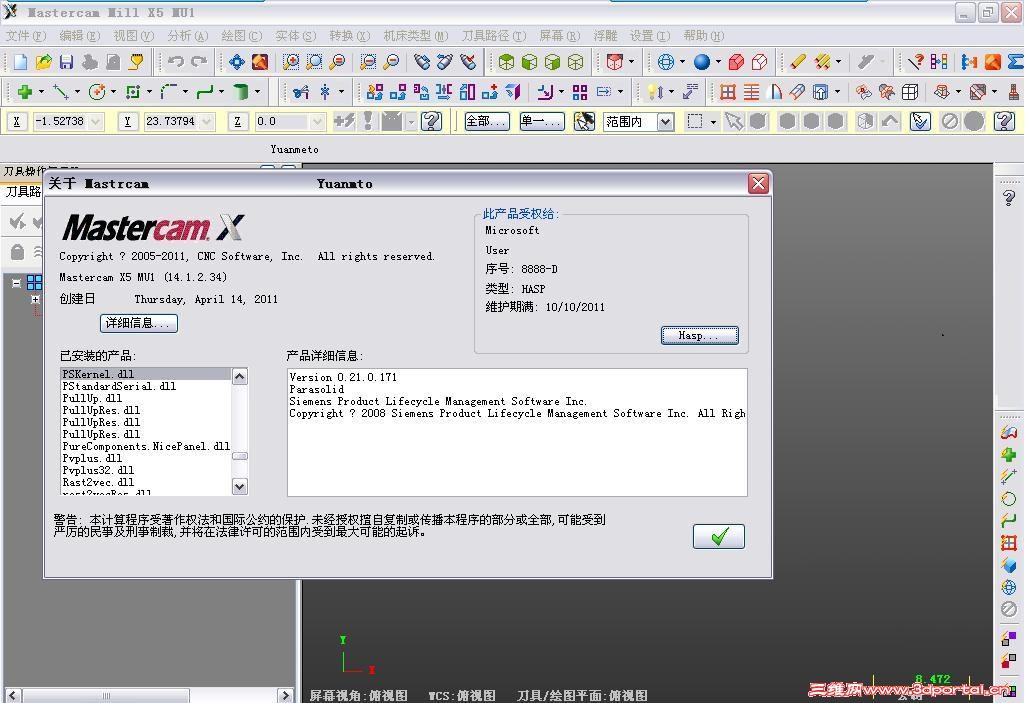The height and width of the screenshot is (703, 1029).
Task: Click the wireframe globe icon
Action: pyautogui.click(x=666, y=62)
